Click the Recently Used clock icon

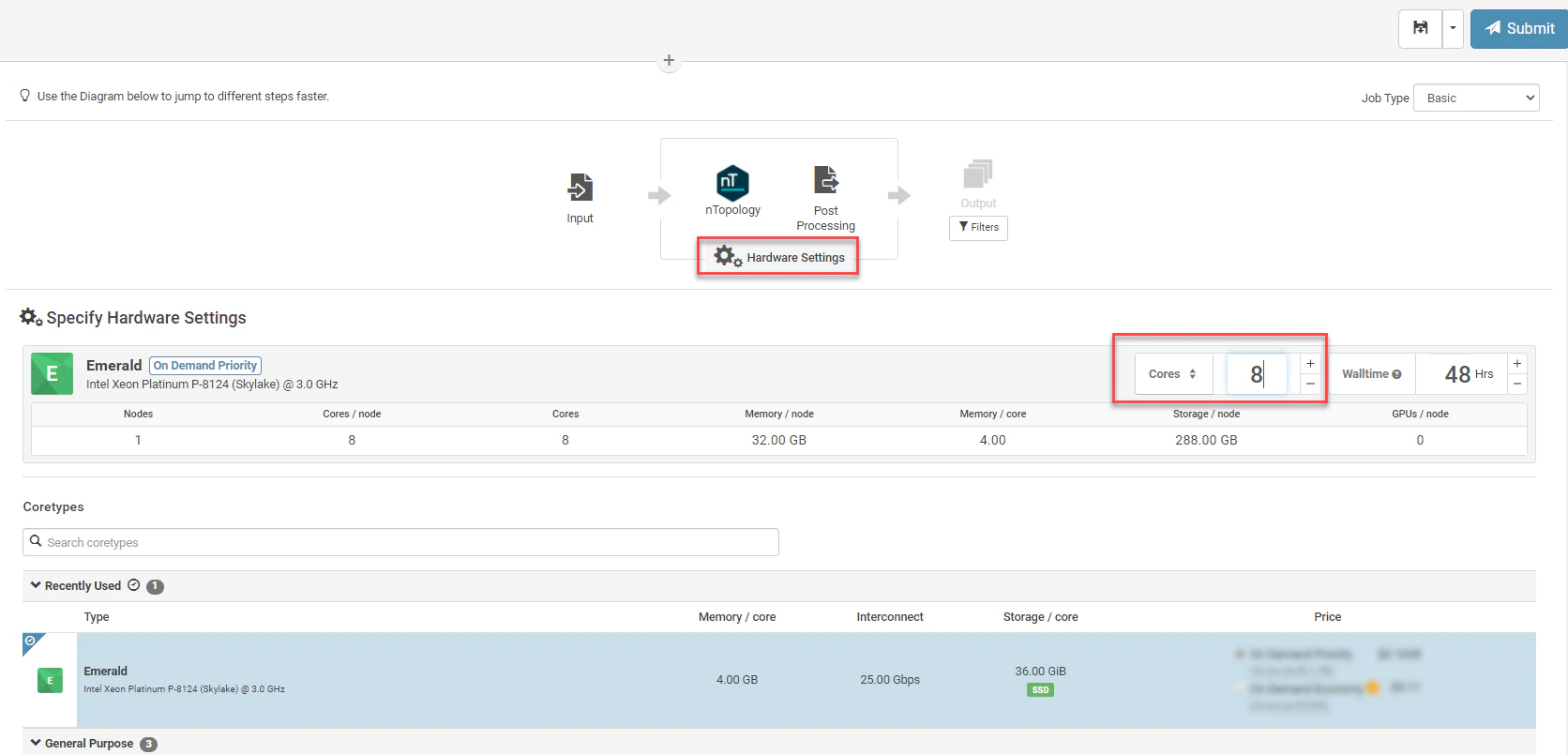tap(134, 585)
